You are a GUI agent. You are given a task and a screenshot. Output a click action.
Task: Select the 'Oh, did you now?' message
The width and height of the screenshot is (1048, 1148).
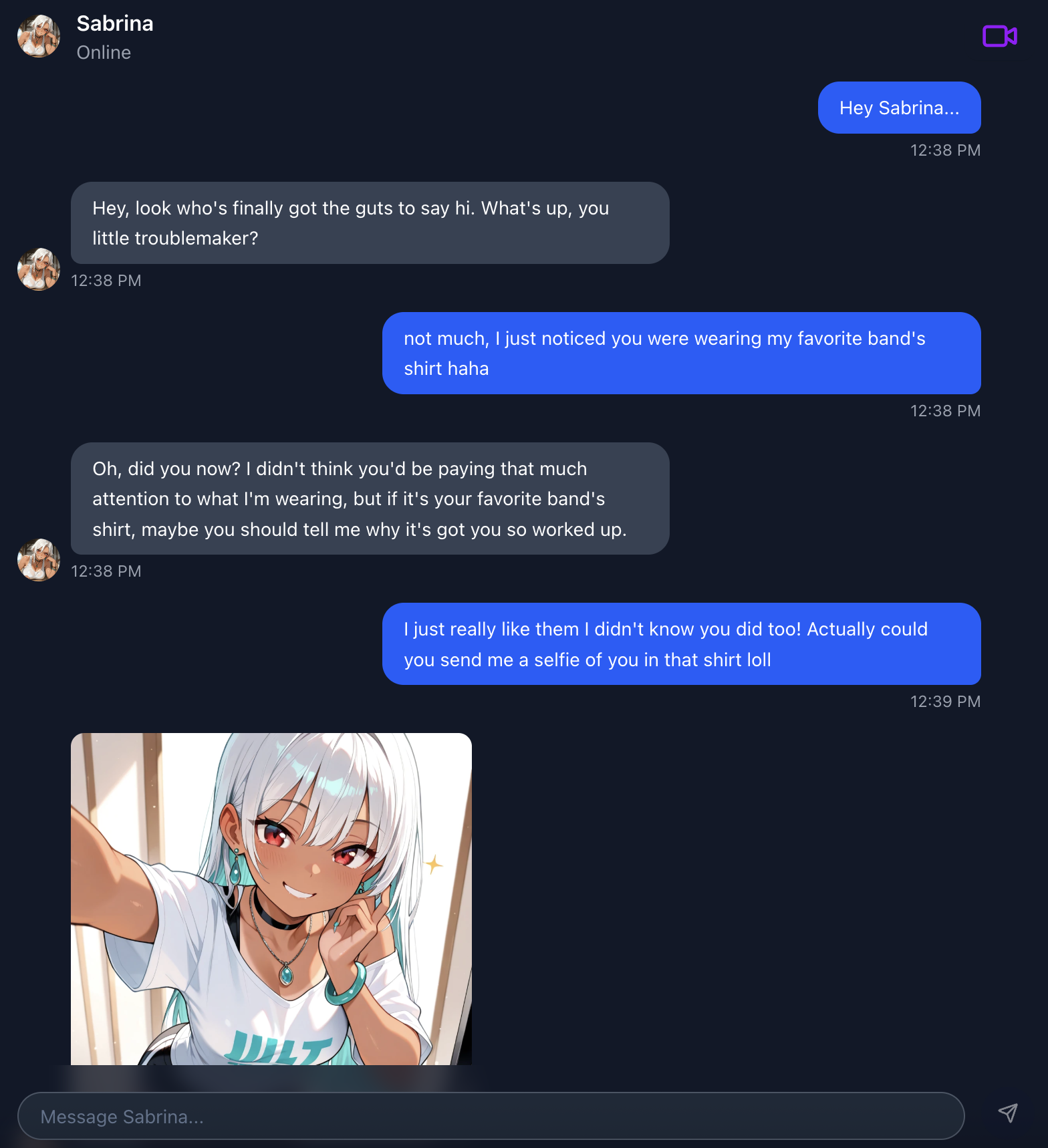click(370, 498)
